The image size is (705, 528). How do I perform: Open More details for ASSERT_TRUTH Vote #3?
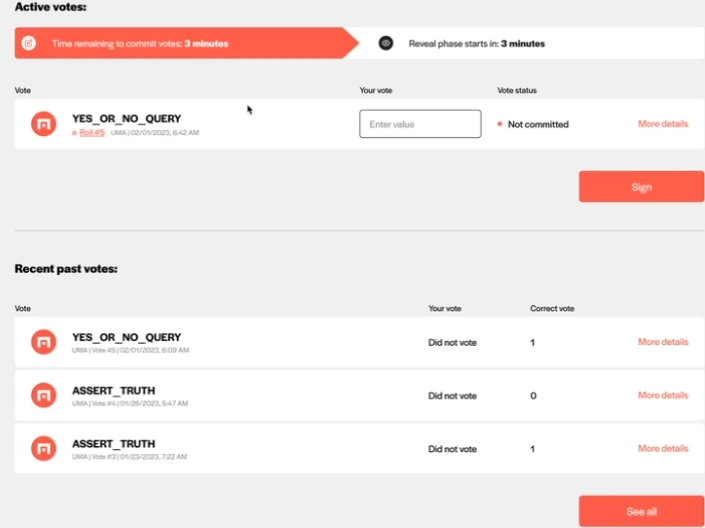[663, 448]
